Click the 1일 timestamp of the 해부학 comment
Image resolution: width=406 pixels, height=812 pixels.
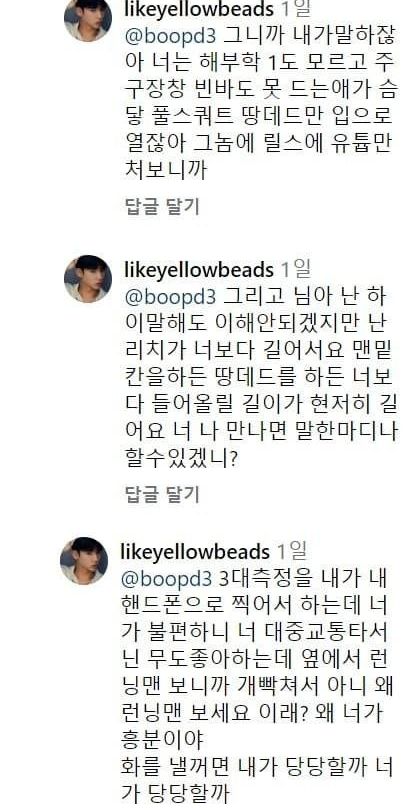click(295, 9)
